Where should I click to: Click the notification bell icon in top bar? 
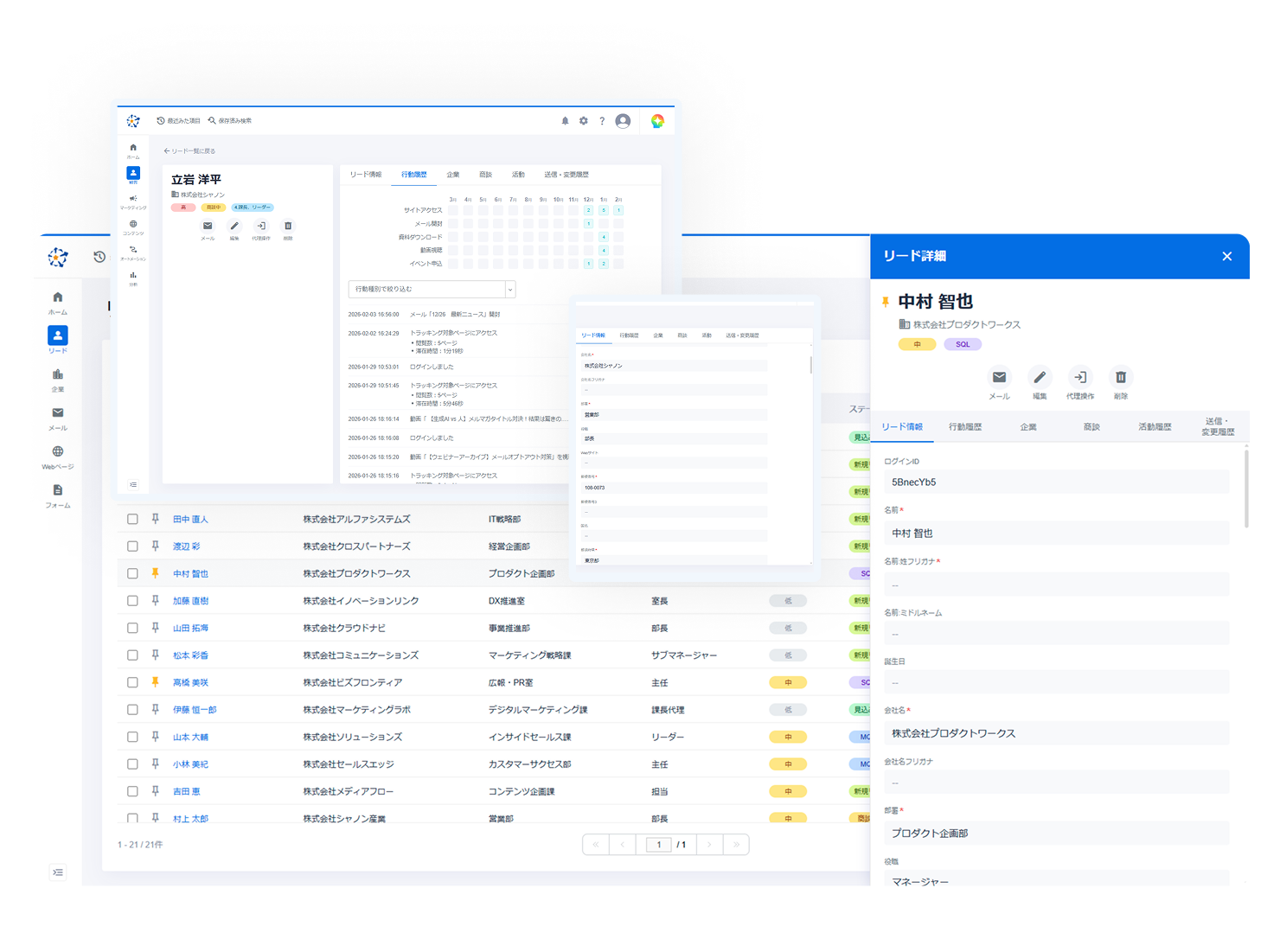[x=565, y=121]
